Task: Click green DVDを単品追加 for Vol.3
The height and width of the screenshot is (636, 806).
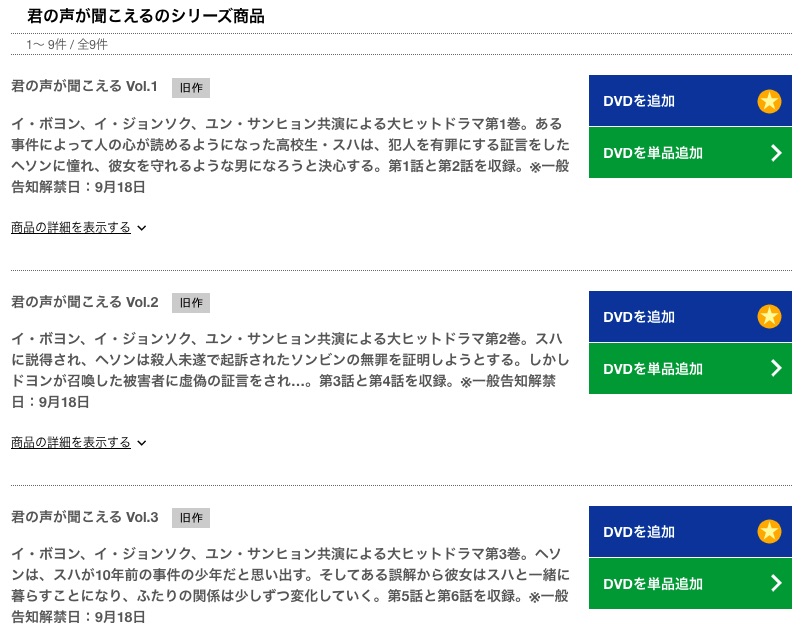Action: (690, 583)
